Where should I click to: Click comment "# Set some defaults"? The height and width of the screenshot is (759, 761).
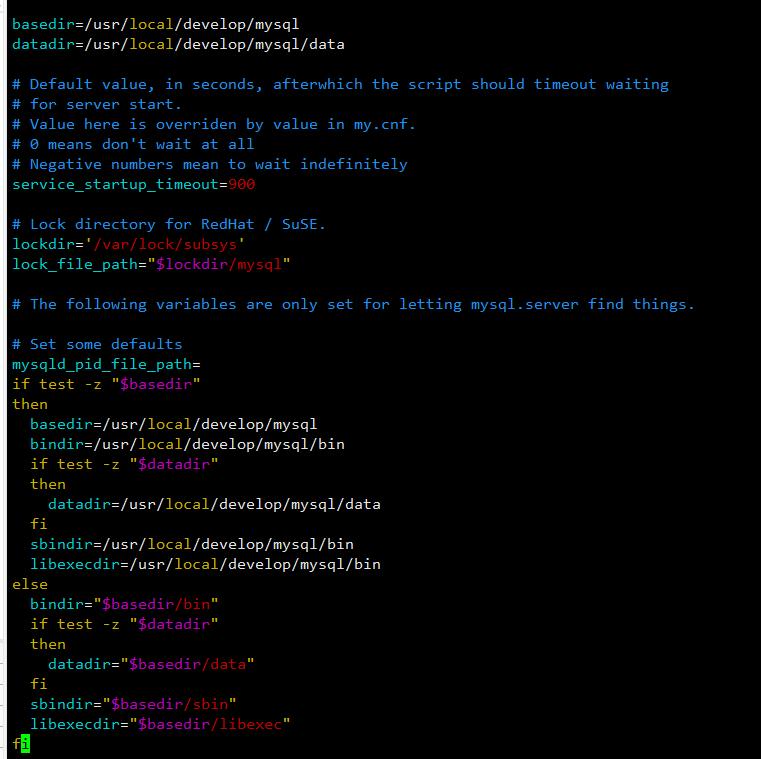tap(97, 344)
